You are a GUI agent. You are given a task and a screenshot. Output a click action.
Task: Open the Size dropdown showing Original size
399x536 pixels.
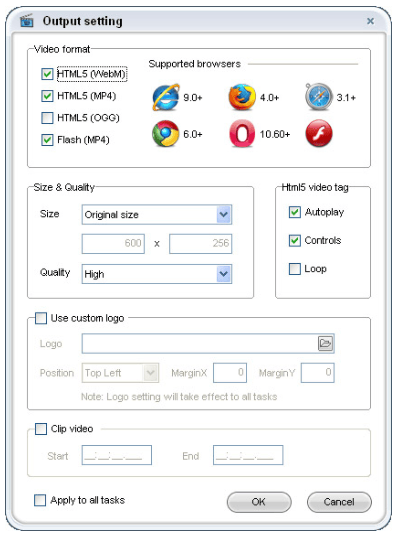[157, 214]
